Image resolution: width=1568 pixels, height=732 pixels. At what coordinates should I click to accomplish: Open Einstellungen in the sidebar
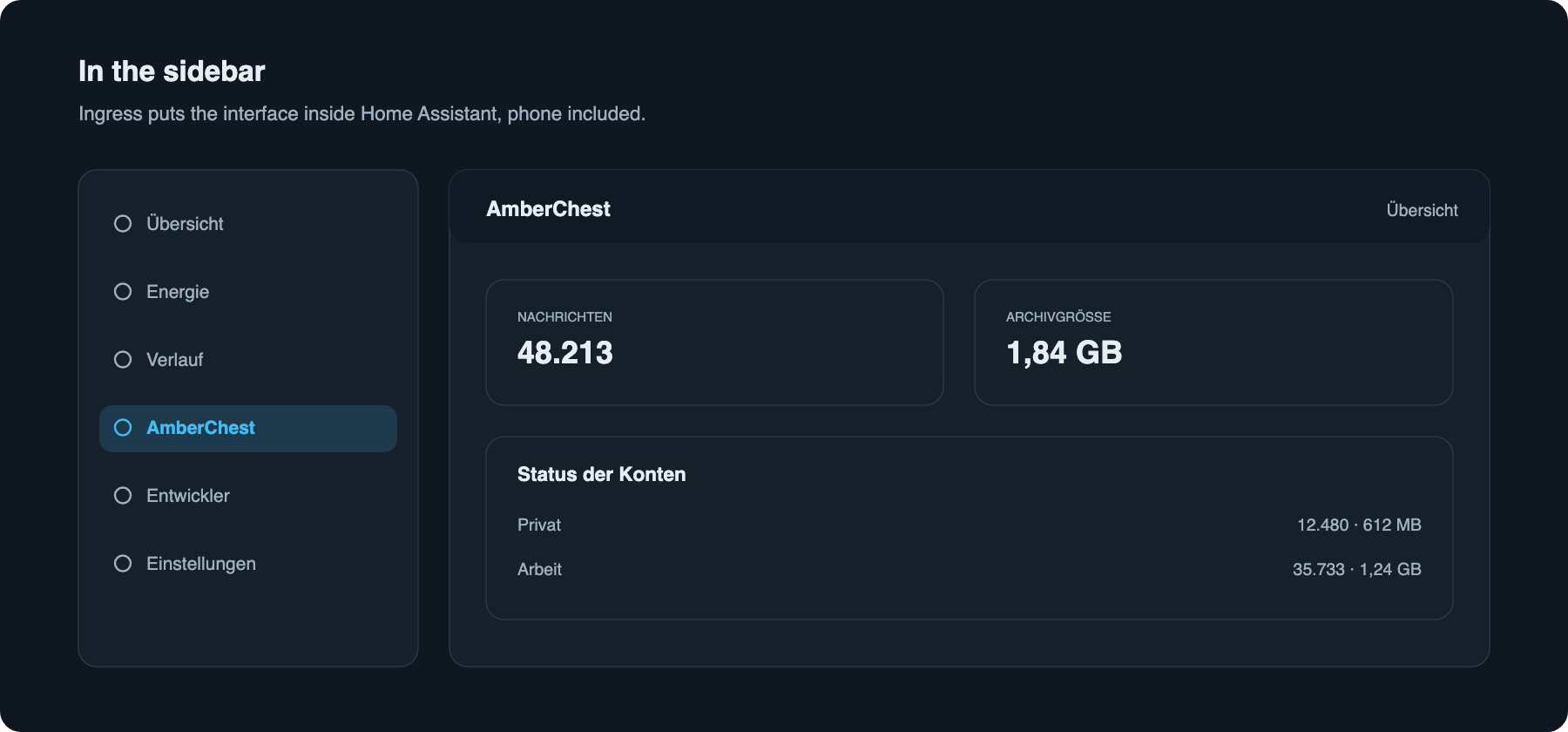tap(248, 564)
